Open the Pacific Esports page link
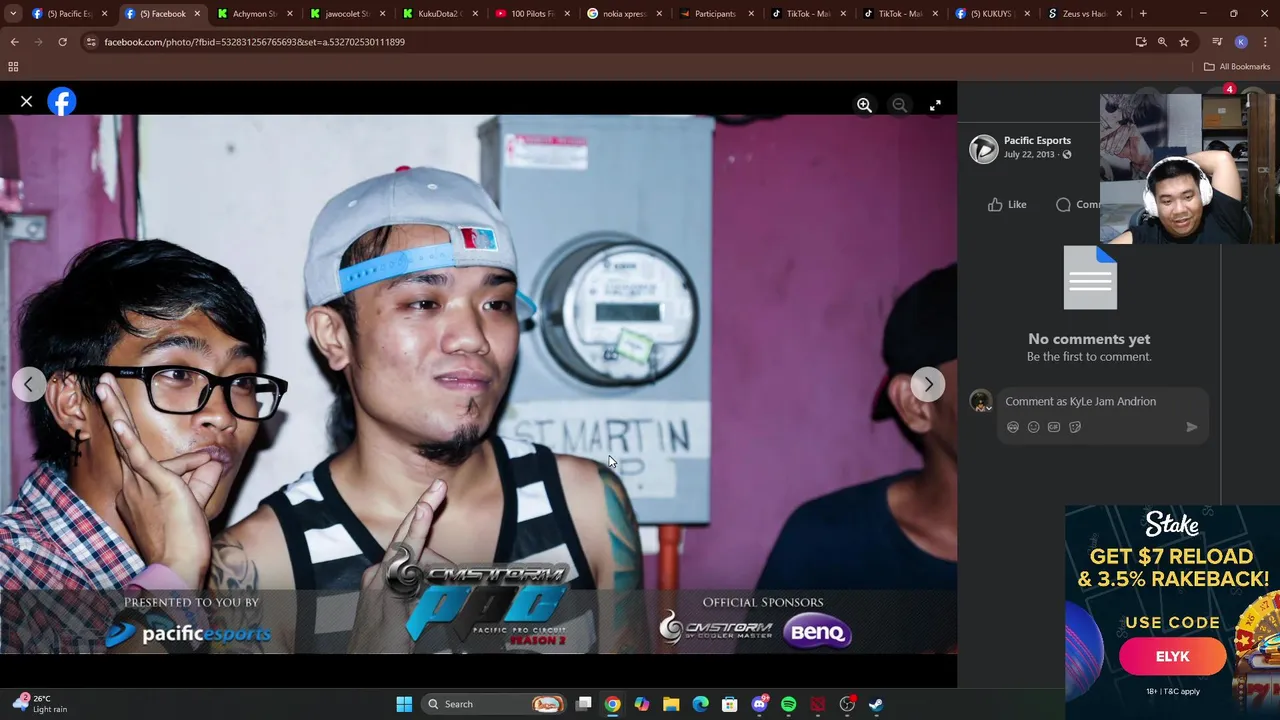 [x=1037, y=141]
